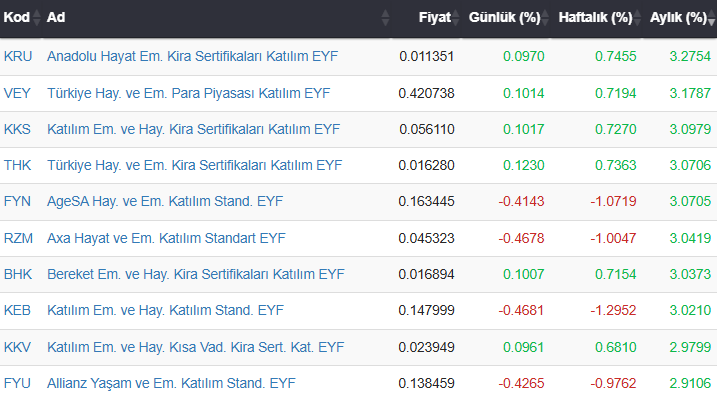717x401 pixels.
Task: Open FYU fund code link
Action: tap(17, 383)
